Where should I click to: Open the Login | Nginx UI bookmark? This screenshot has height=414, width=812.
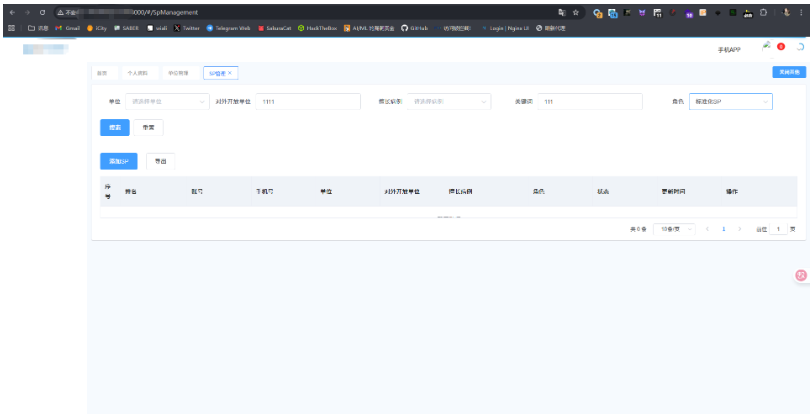505,28
